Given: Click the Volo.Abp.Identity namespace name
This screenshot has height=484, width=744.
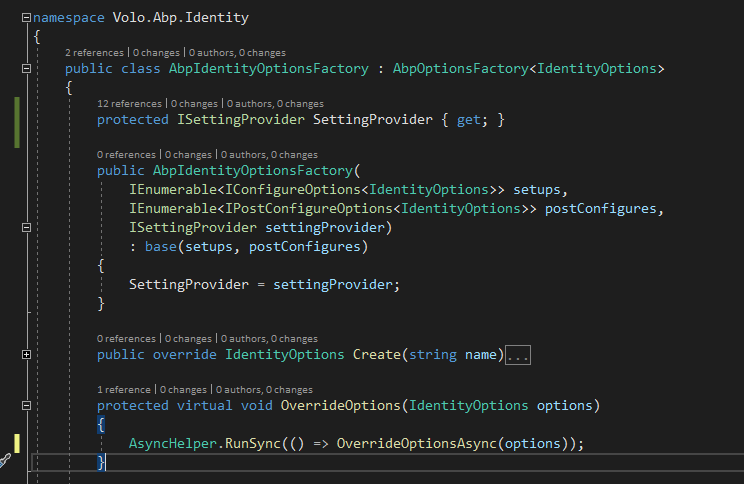Looking at the screenshot, I should click(181, 18).
